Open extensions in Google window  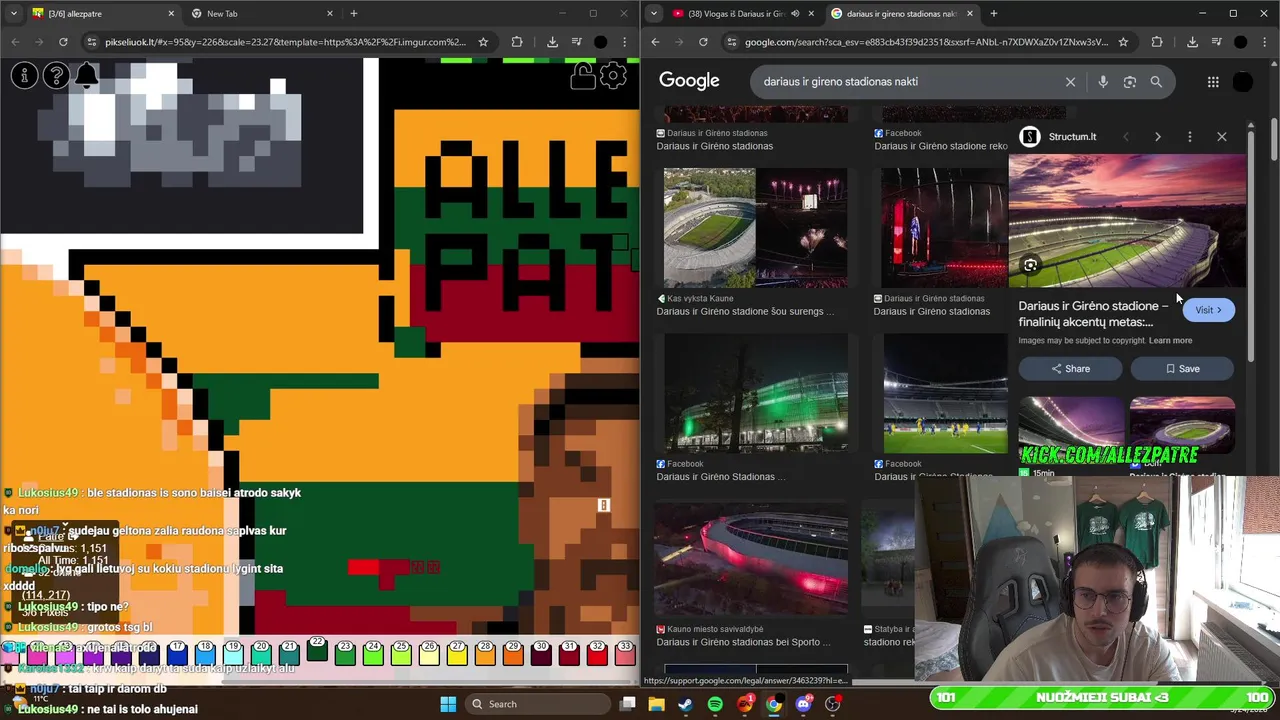[1157, 42]
